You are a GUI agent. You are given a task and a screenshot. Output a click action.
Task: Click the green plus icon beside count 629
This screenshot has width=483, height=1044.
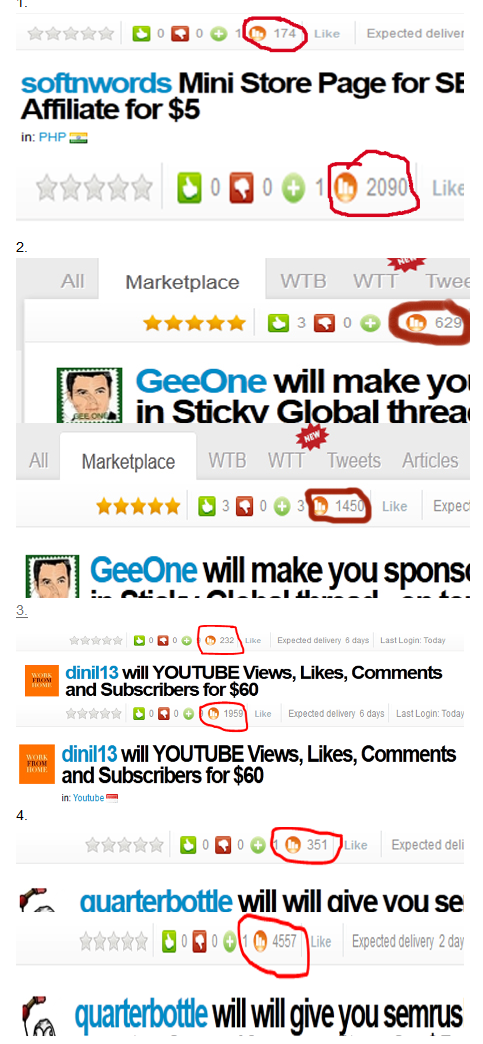(370, 324)
